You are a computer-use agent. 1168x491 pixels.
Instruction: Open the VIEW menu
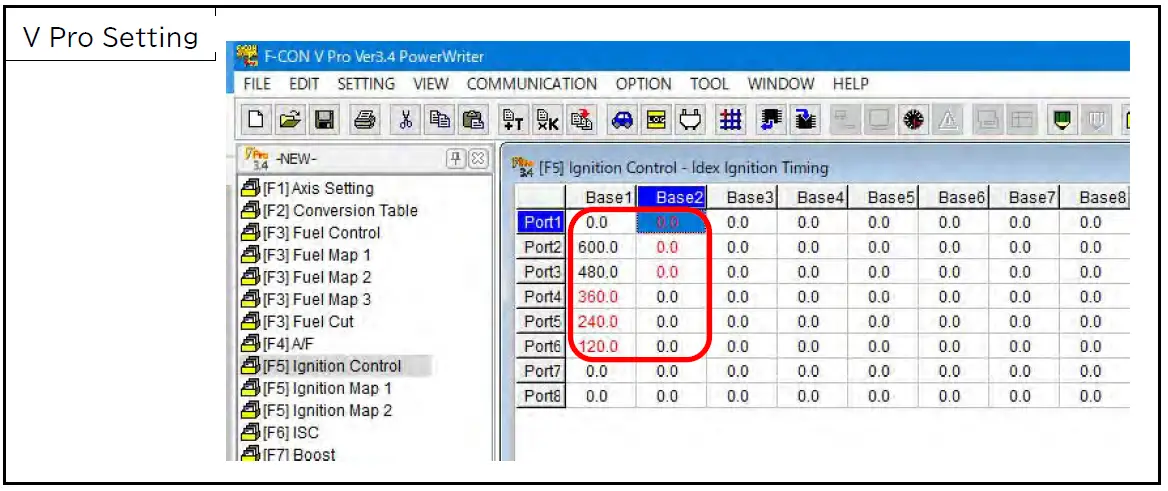tap(431, 84)
